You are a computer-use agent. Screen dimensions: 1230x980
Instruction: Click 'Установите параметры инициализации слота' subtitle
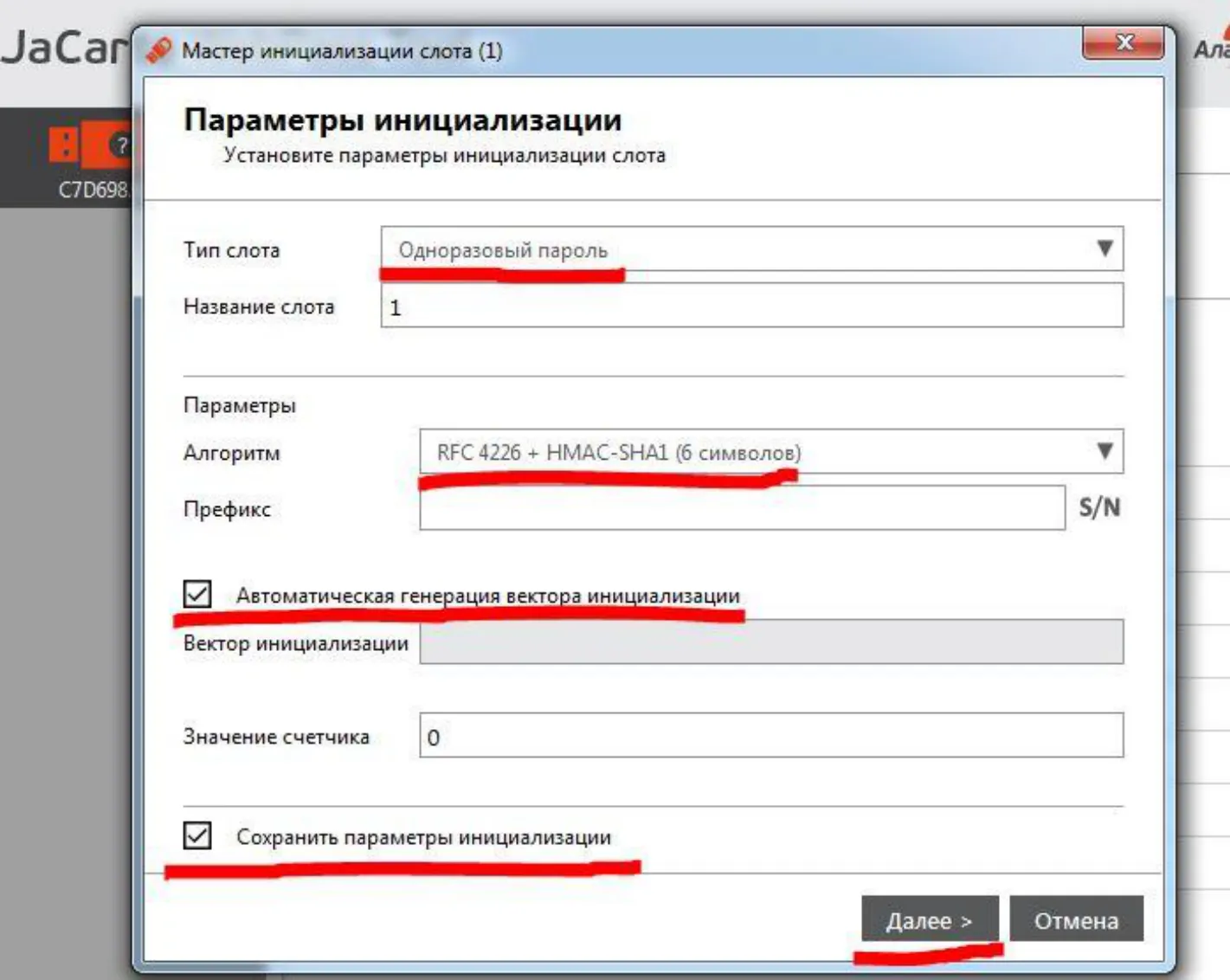445,155
